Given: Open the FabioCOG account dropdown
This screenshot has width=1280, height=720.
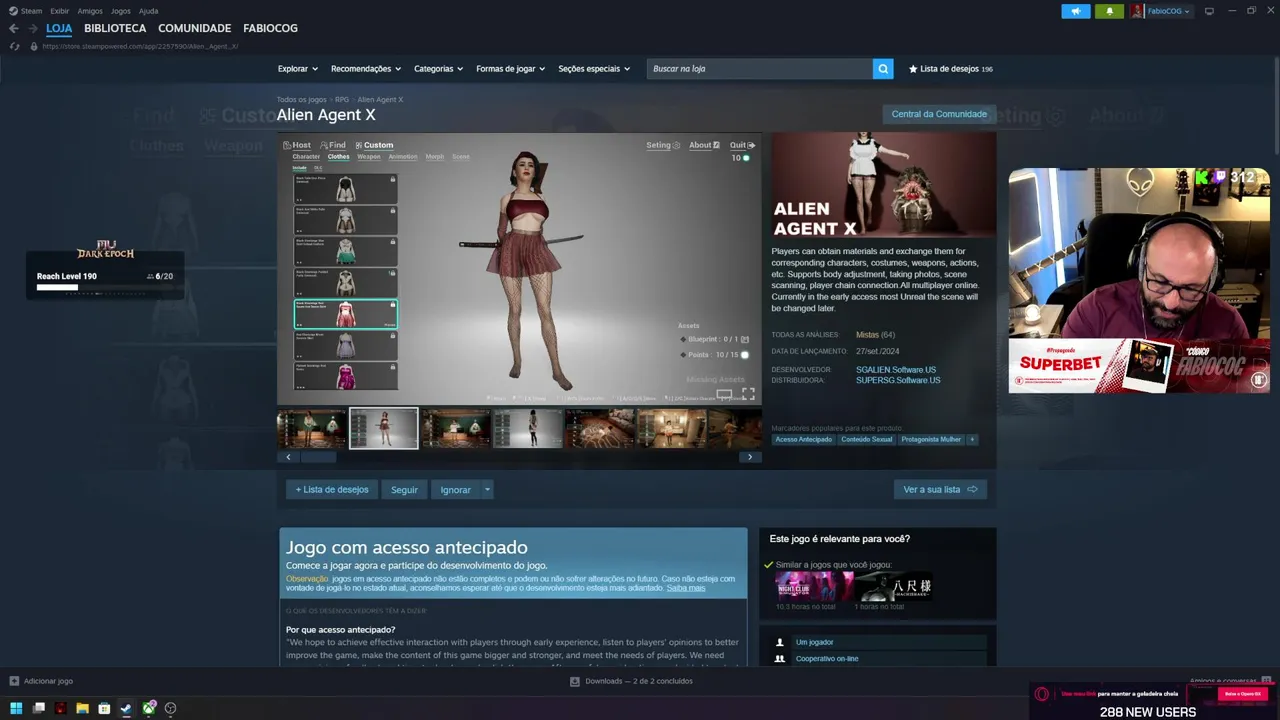Looking at the screenshot, I should pos(1168,11).
